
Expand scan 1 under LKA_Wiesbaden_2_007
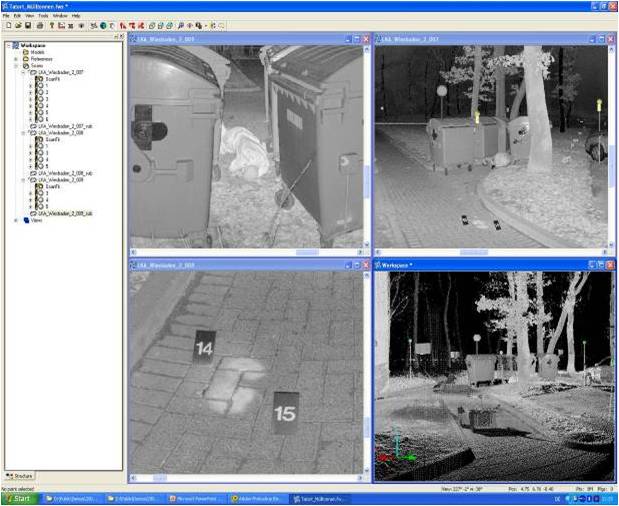(30, 86)
